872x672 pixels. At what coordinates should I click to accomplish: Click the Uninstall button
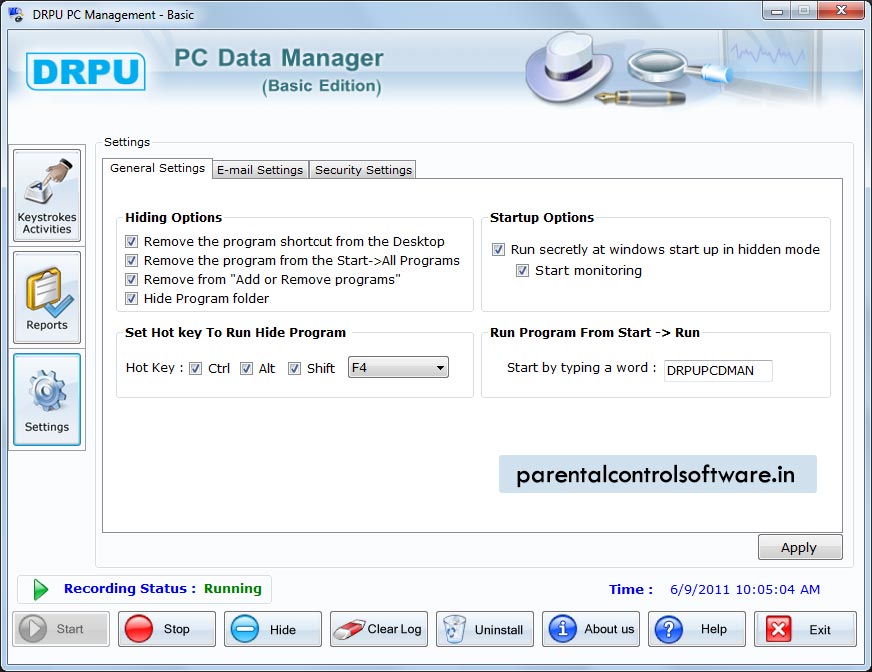click(x=485, y=629)
